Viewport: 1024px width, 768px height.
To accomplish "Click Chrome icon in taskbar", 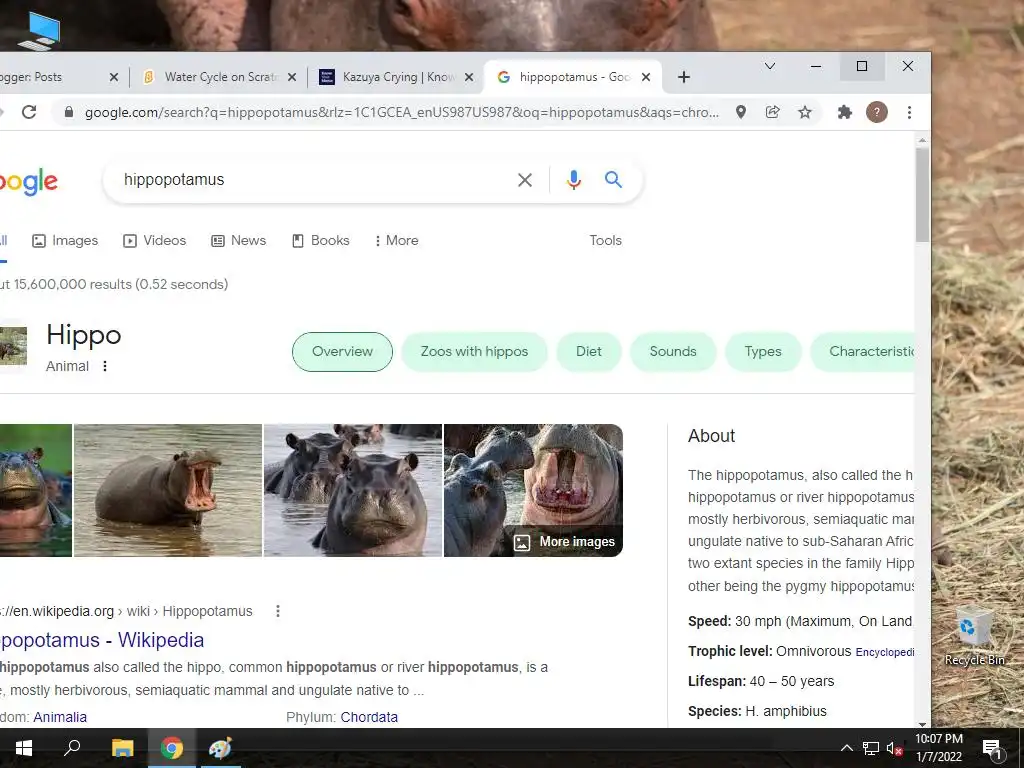I will click(172, 748).
